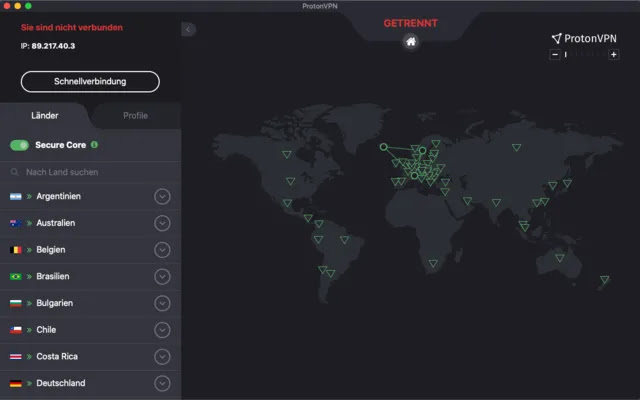Click the Australien country name
The height and width of the screenshot is (400, 640).
pyautogui.click(x=56, y=223)
